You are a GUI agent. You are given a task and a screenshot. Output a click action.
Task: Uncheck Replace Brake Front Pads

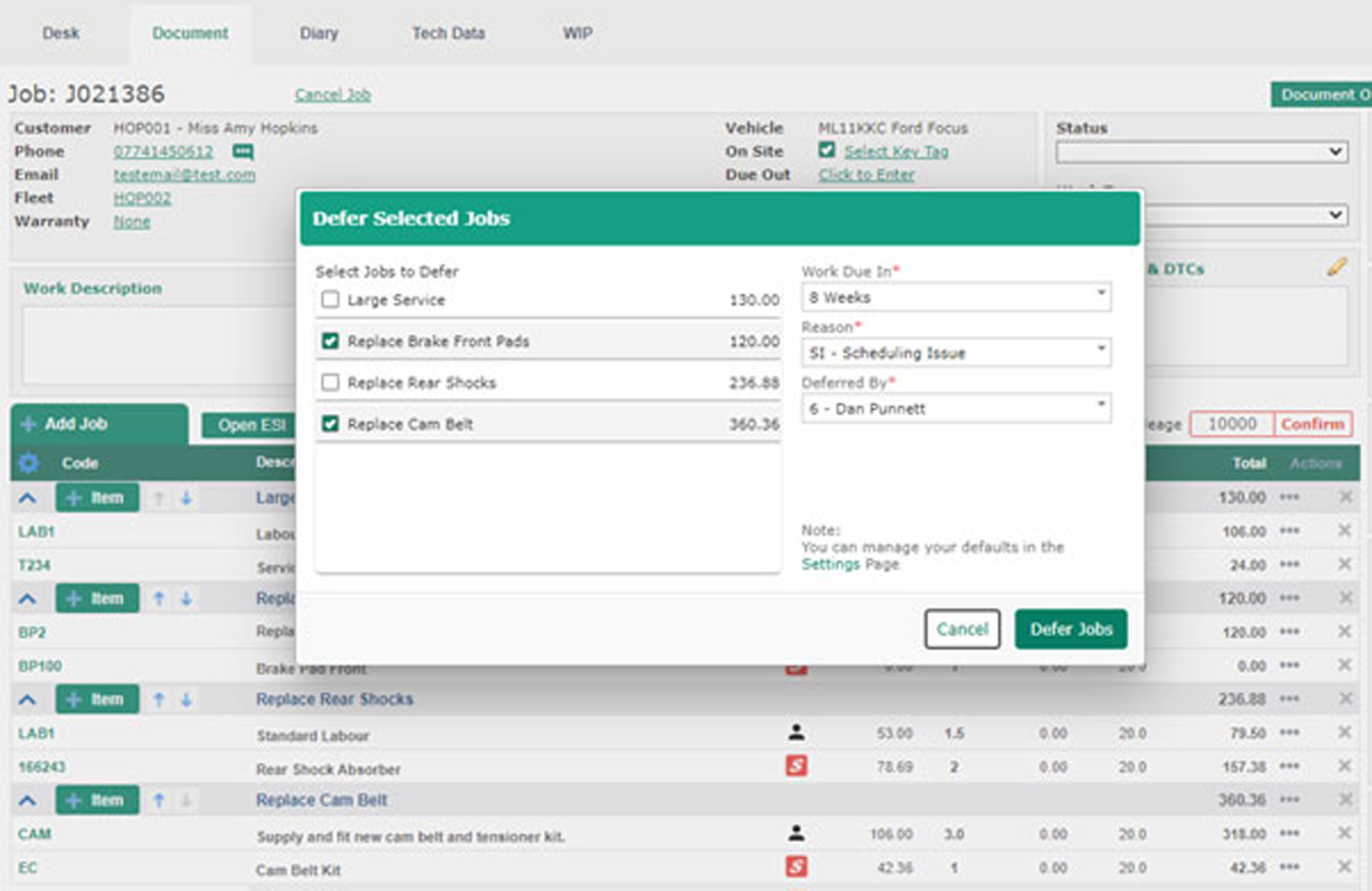pyautogui.click(x=330, y=341)
